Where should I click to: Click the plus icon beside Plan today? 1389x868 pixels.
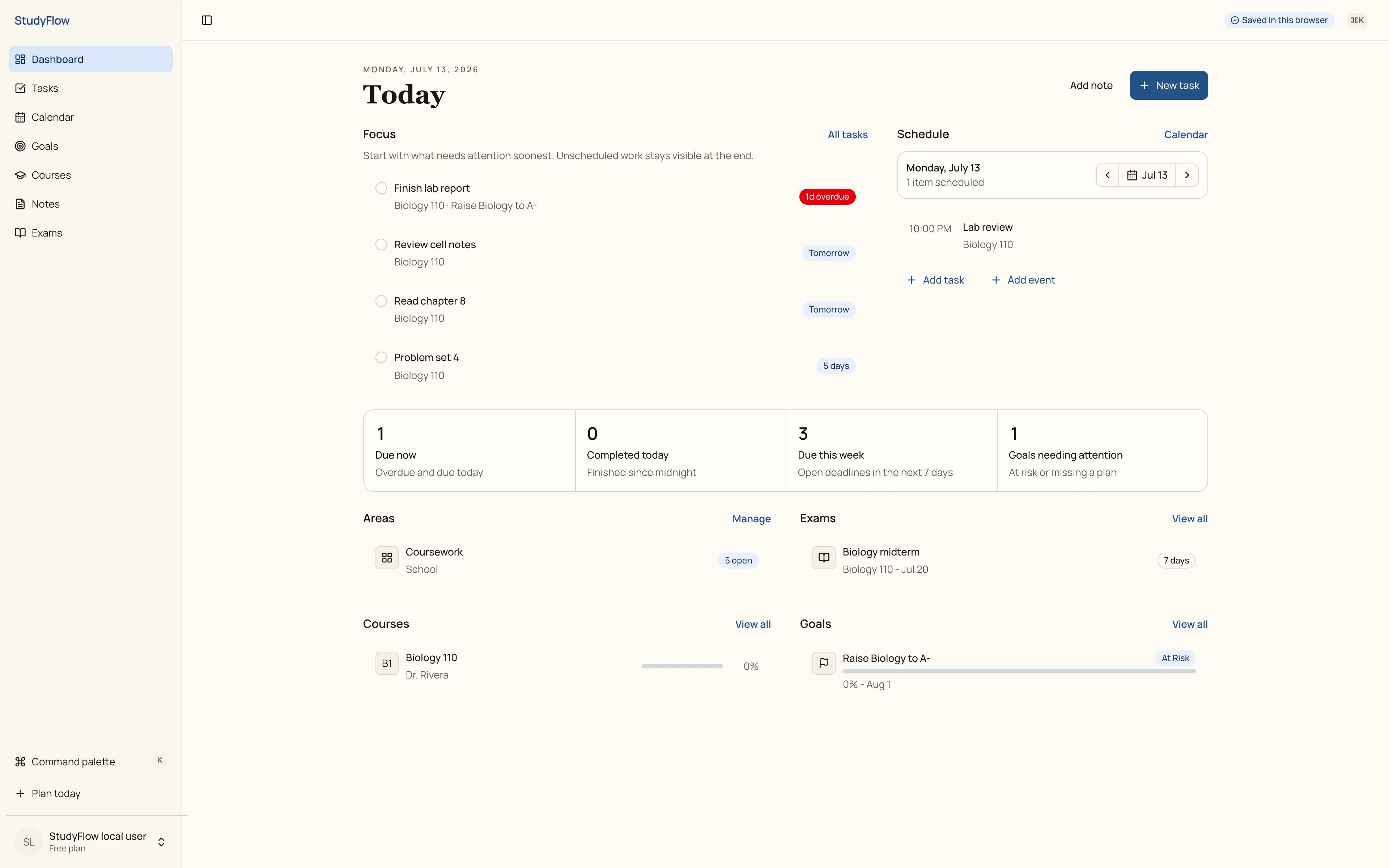(20, 793)
